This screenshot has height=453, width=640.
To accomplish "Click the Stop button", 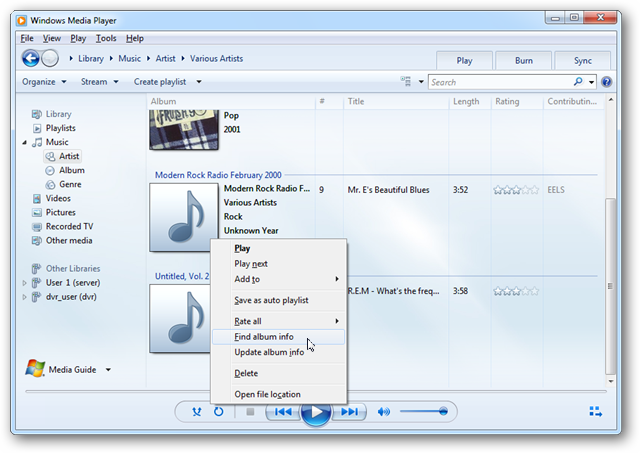I will coord(250,412).
